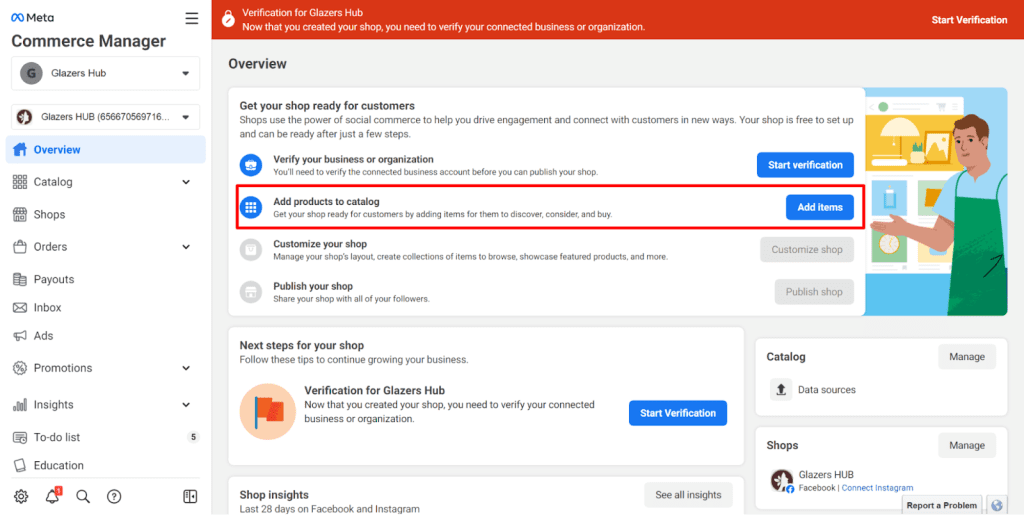Click the Meta logo

tap(33, 18)
